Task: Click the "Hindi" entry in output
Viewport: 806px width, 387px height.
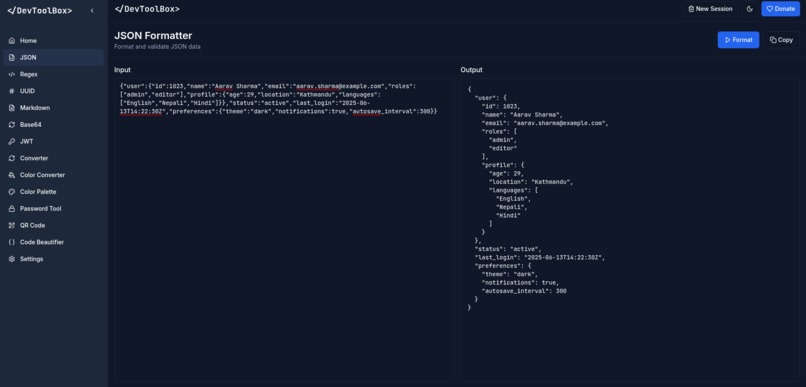Action: click(x=508, y=215)
